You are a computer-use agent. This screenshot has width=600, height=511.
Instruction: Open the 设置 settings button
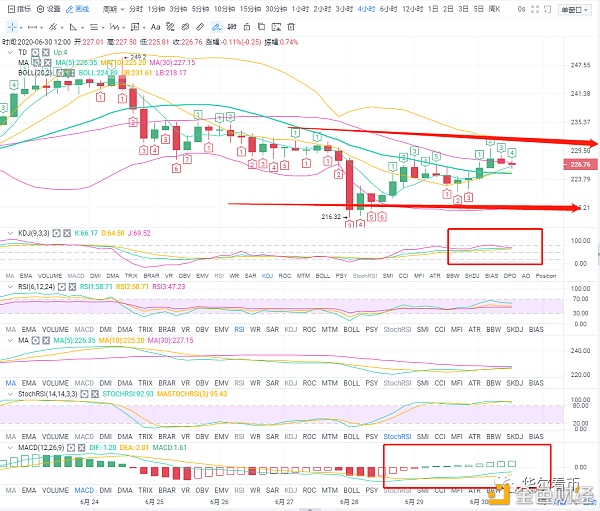tap(49, 9)
